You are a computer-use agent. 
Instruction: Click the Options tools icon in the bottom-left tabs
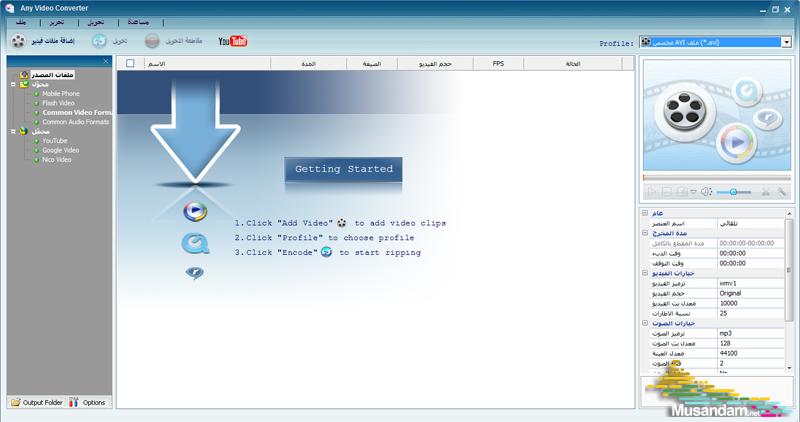pyautogui.click(x=74, y=403)
